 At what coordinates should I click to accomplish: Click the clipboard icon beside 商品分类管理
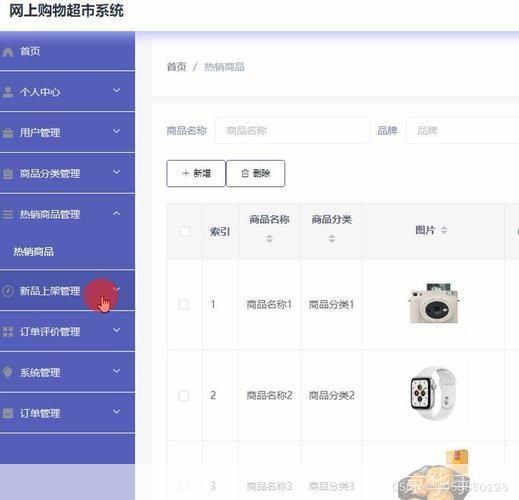[x=8, y=174]
